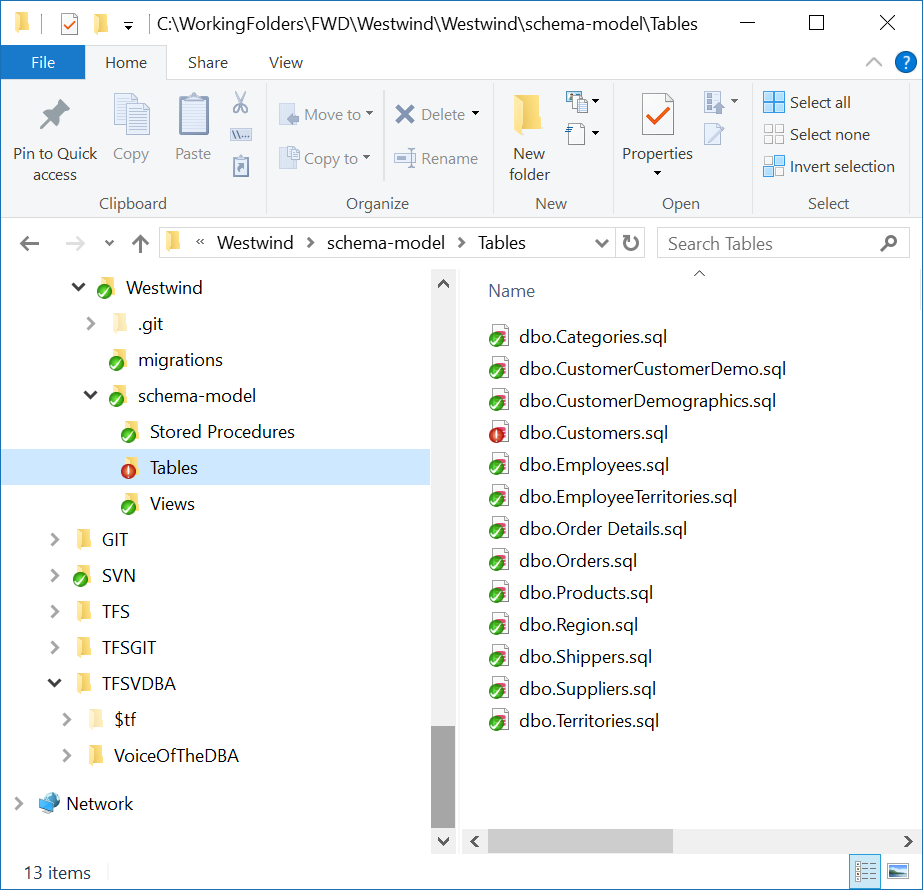This screenshot has width=923, height=890.
Task: Select the dbo.Customers.sql file
Action: tap(593, 433)
